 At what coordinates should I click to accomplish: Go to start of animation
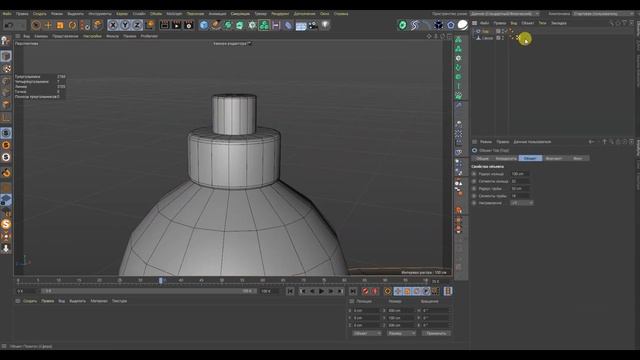(290, 291)
